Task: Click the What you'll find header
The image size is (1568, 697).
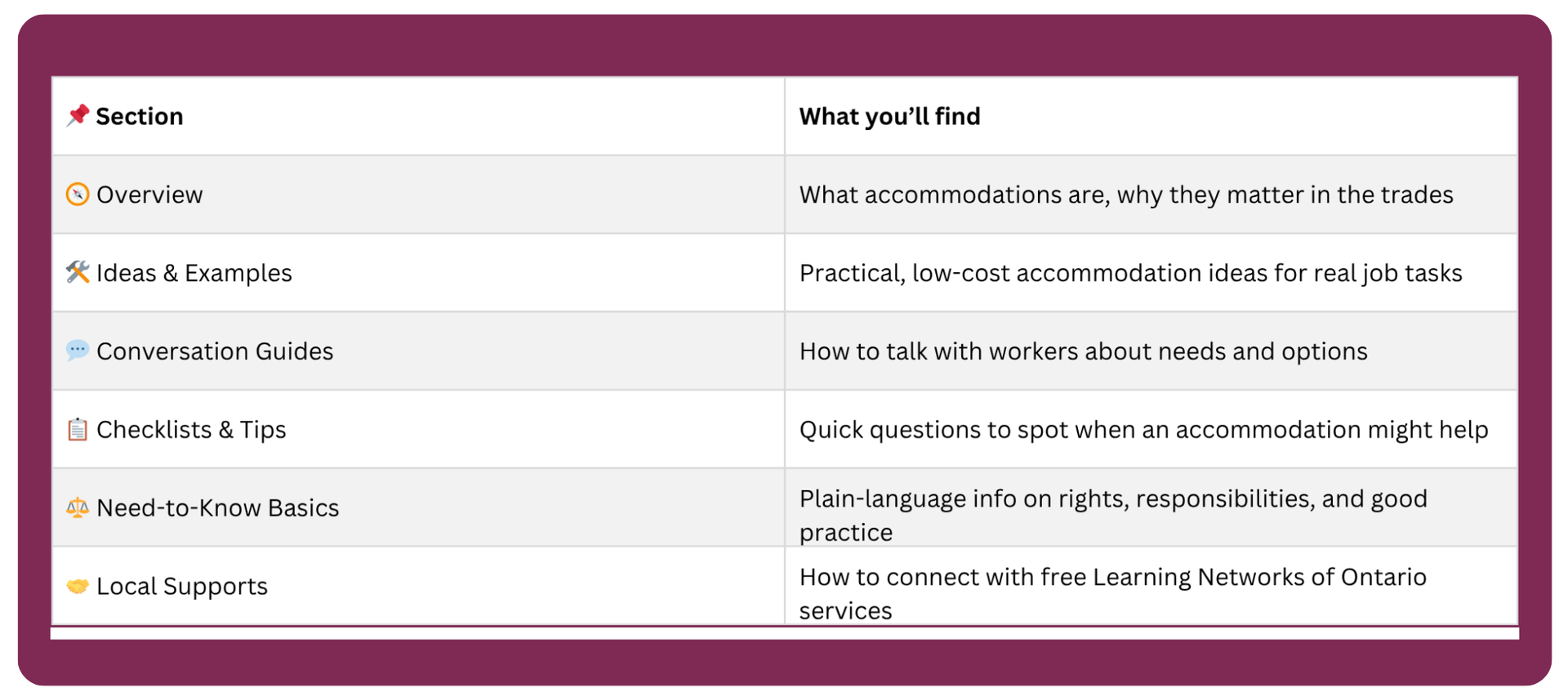Action: [889, 116]
